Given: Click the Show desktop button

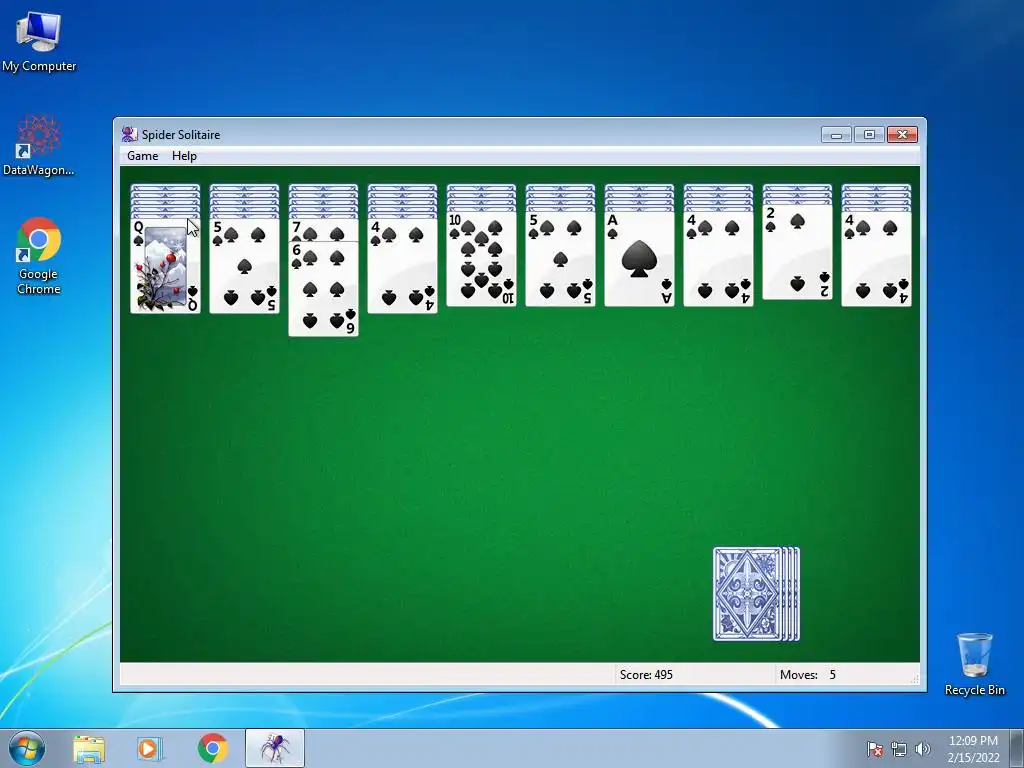Looking at the screenshot, I should pyautogui.click(x=1017, y=749).
